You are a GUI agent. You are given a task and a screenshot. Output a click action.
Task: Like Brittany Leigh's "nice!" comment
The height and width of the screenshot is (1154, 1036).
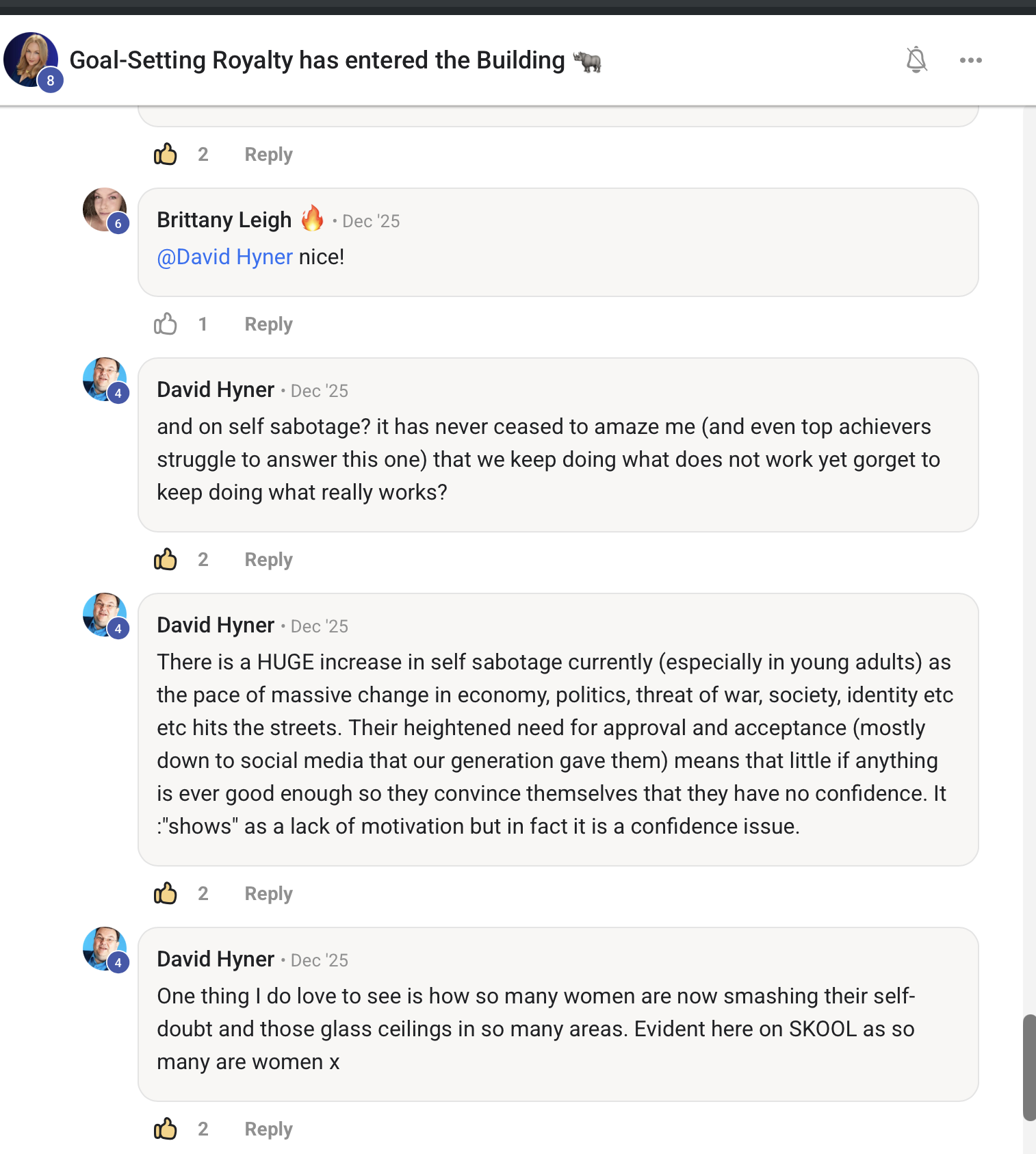coord(165,324)
